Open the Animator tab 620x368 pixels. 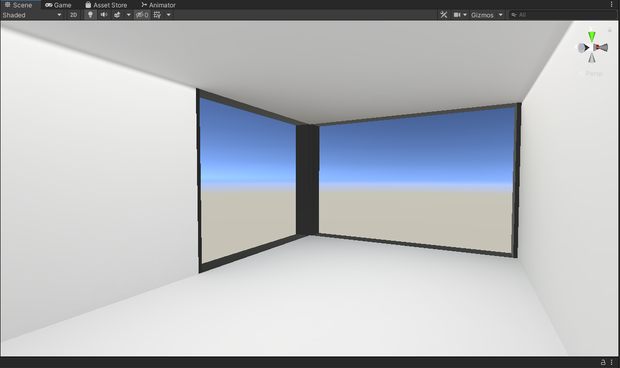[158, 5]
